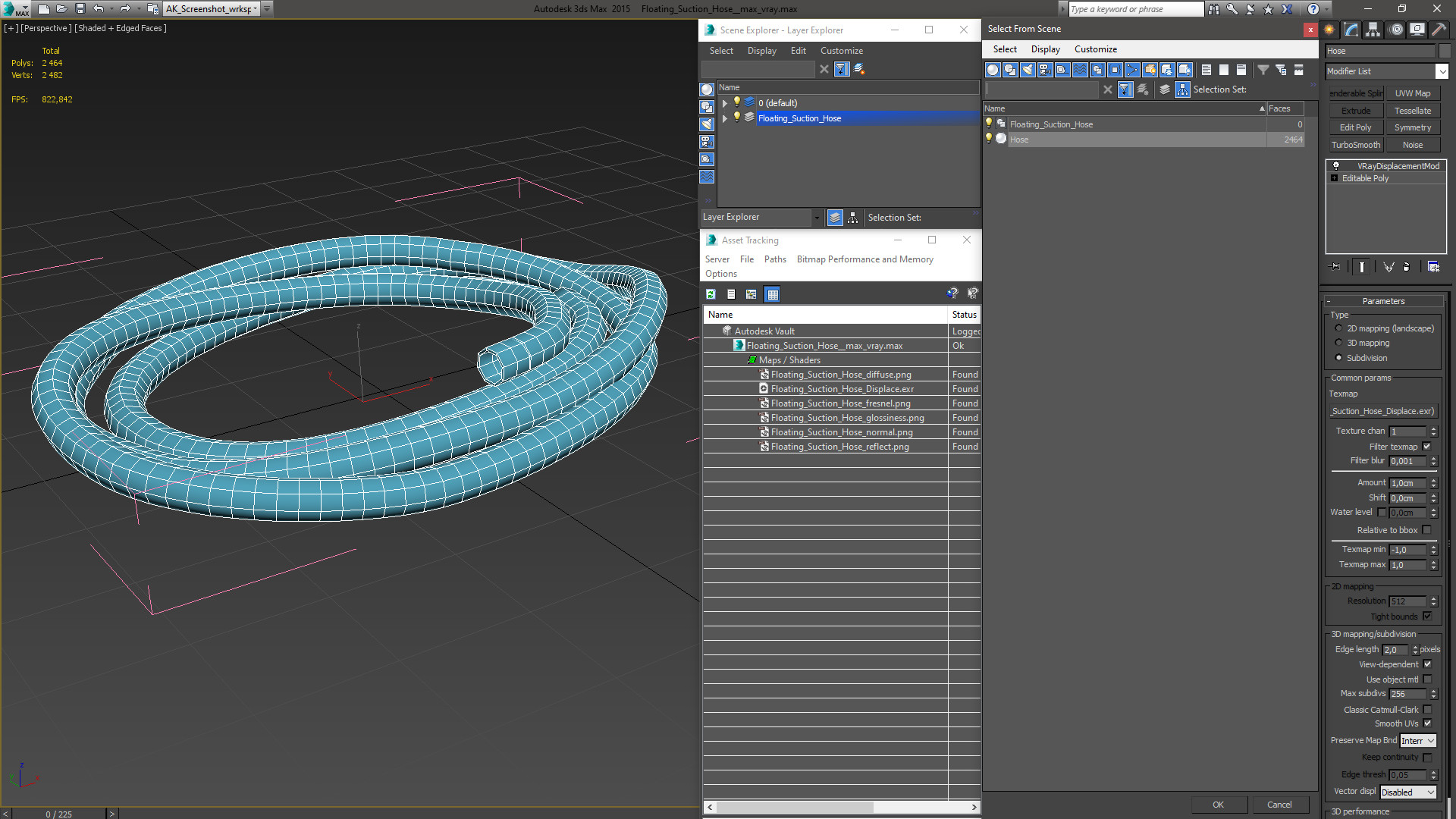Click the OK button in Select From Scene
1456x819 pixels.
click(1218, 805)
